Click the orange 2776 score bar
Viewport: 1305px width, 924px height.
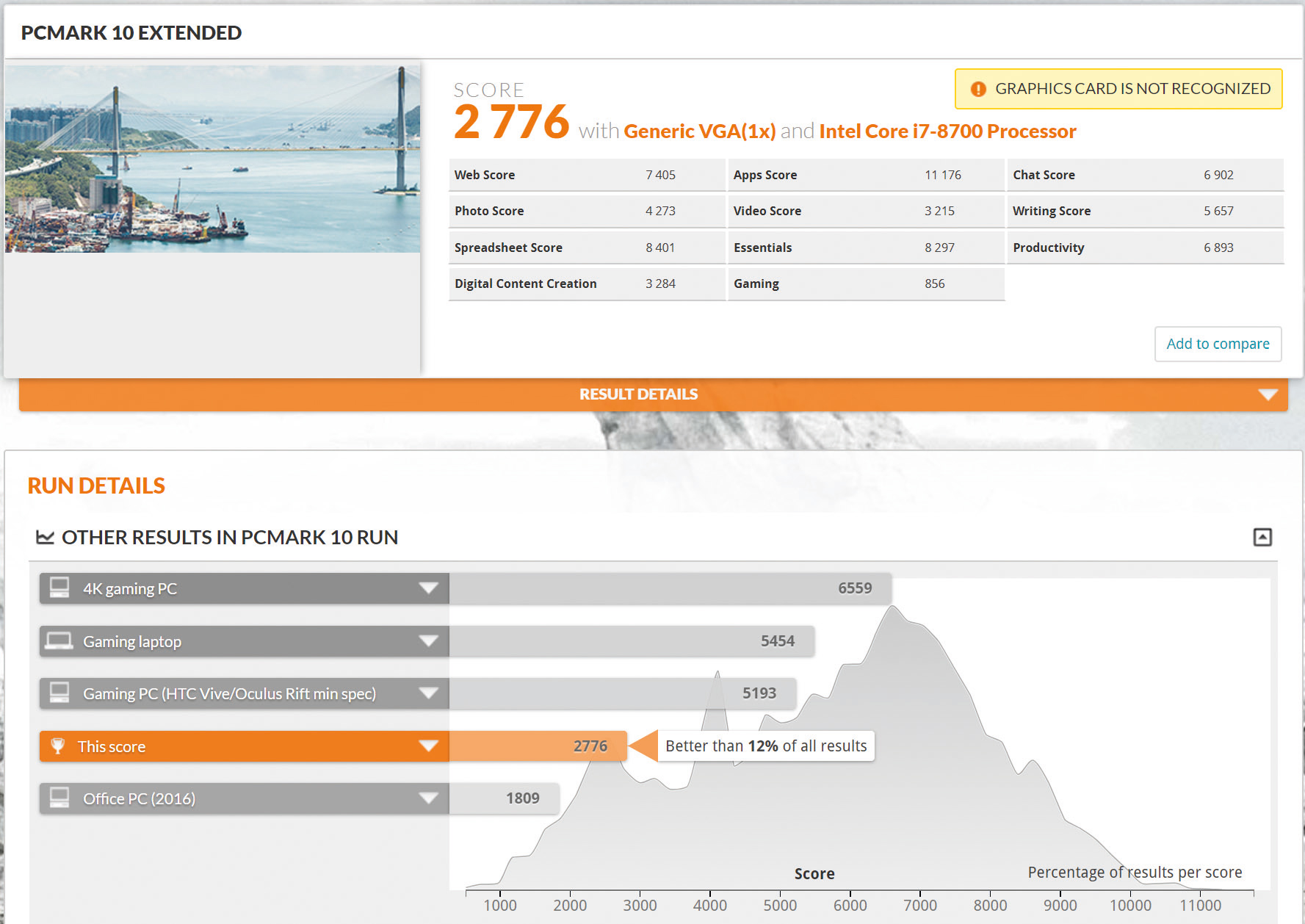pyautogui.click(x=538, y=746)
